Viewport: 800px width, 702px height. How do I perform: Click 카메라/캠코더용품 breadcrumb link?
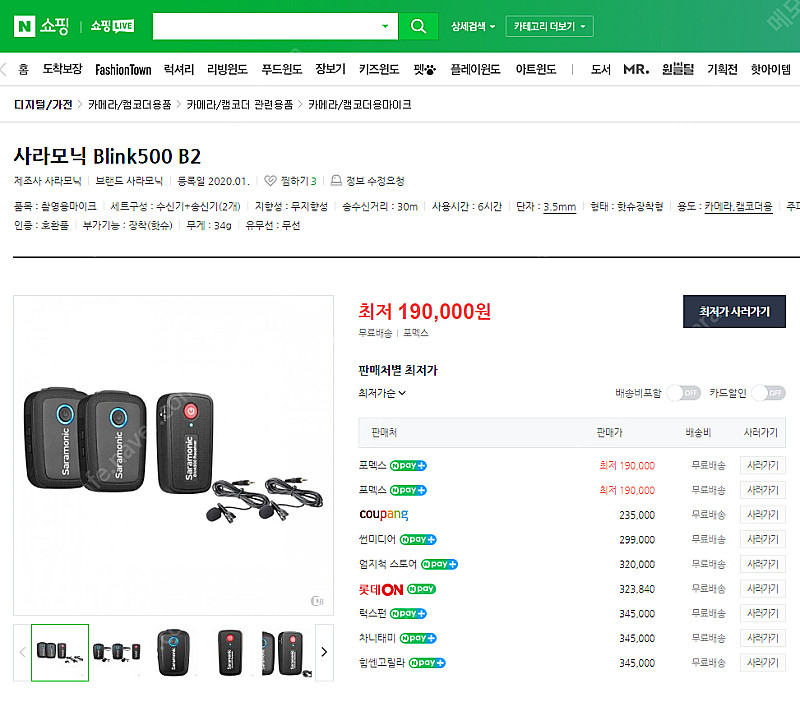tap(130, 105)
